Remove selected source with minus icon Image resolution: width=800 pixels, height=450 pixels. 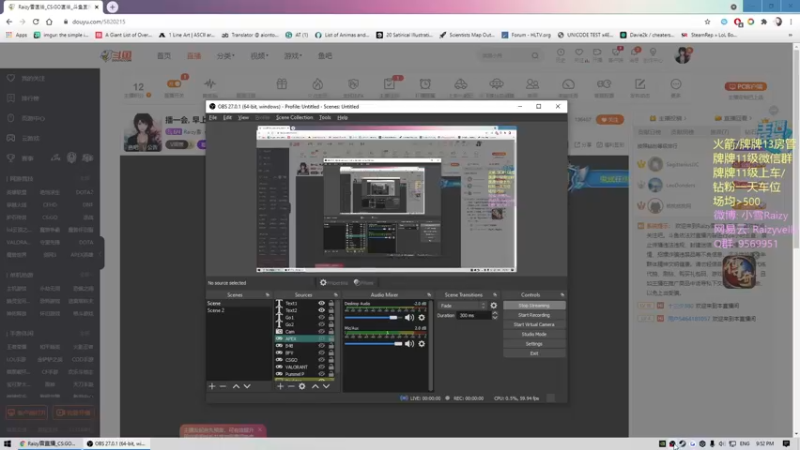click(x=291, y=386)
